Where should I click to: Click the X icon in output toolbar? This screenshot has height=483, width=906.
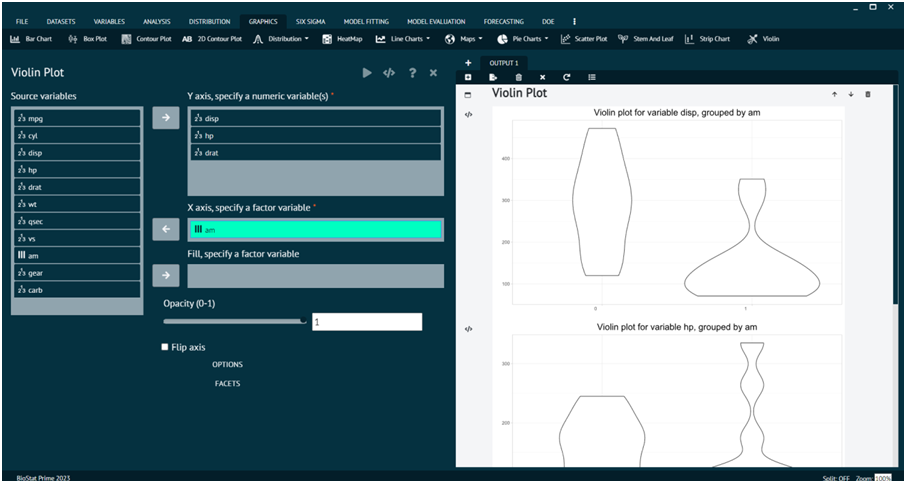[543, 77]
